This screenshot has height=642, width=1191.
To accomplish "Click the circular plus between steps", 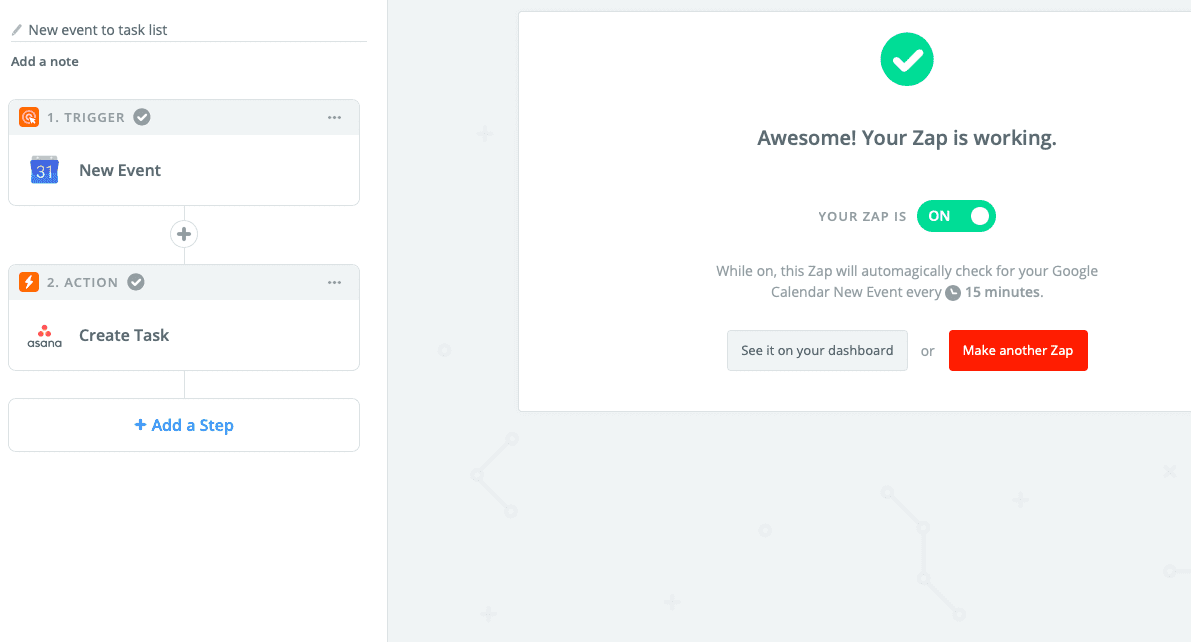I will (x=184, y=234).
